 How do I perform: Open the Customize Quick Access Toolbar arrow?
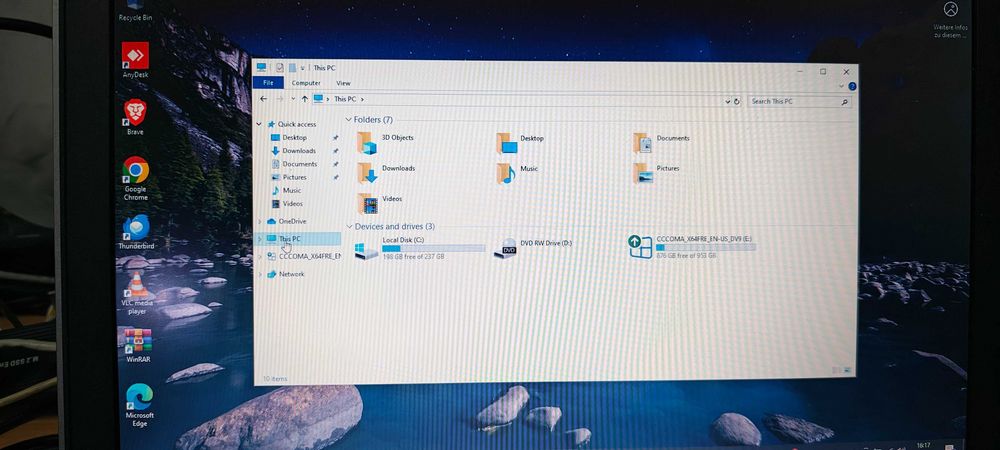[302, 68]
